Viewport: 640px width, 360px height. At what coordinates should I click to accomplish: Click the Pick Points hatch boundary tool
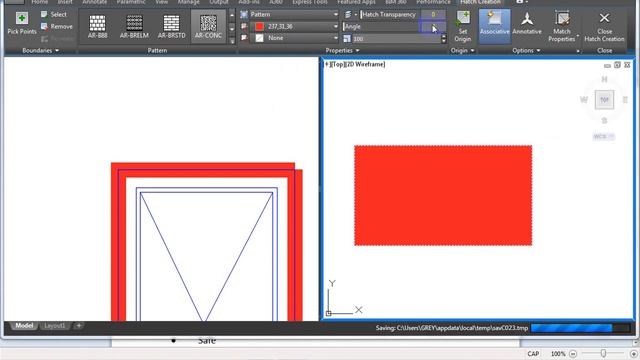[x=22, y=24]
